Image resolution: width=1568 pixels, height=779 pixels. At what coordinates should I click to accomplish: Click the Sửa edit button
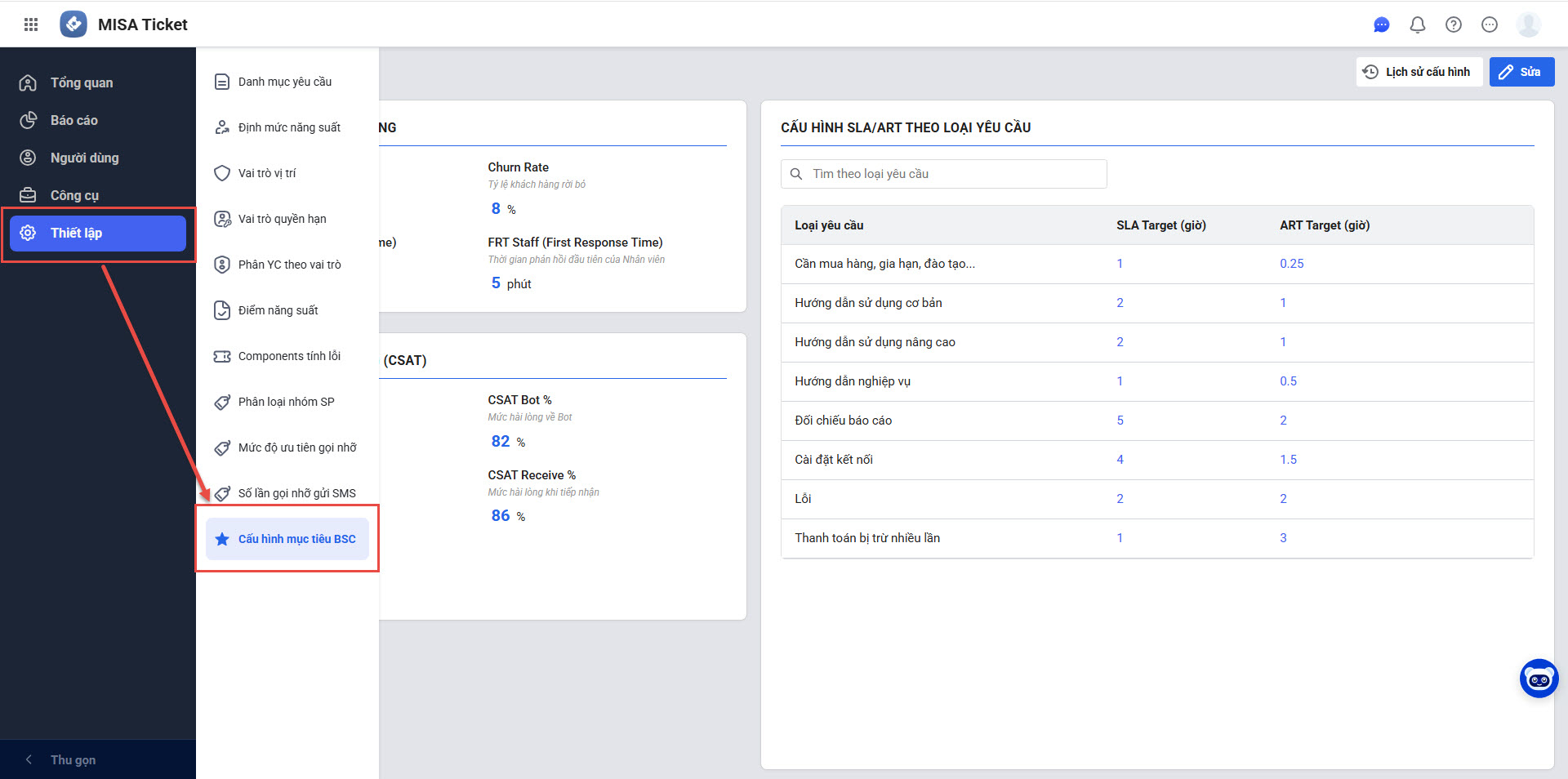(x=1521, y=72)
